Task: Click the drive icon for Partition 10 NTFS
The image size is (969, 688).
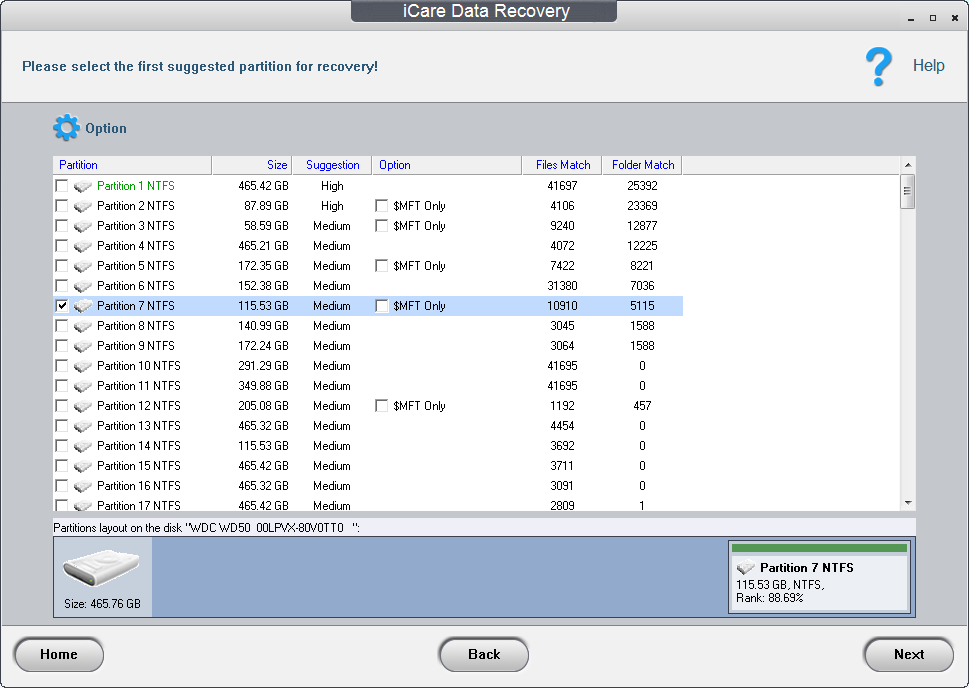Action: [x=83, y=366]
